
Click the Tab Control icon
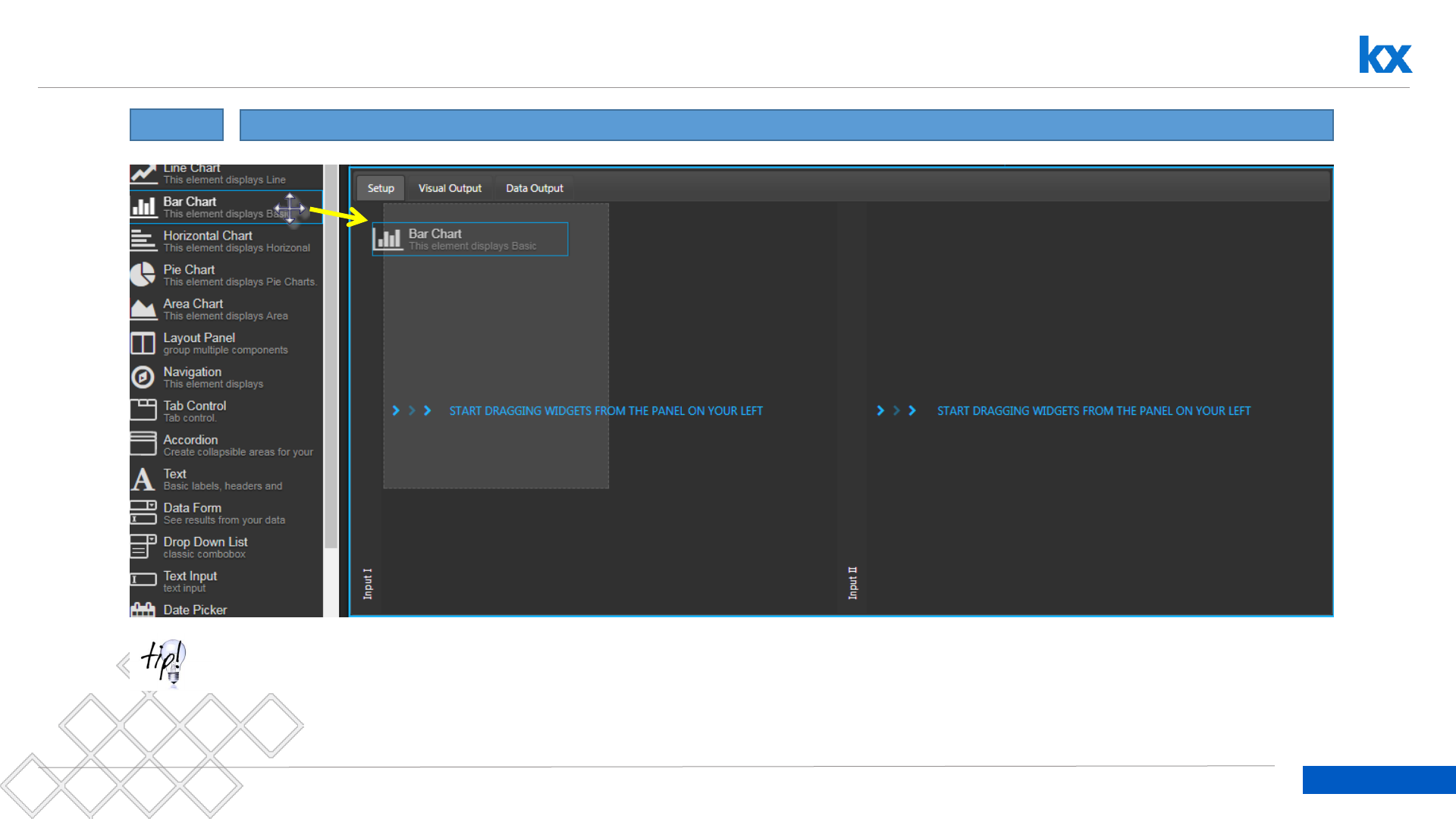point(143,410)
